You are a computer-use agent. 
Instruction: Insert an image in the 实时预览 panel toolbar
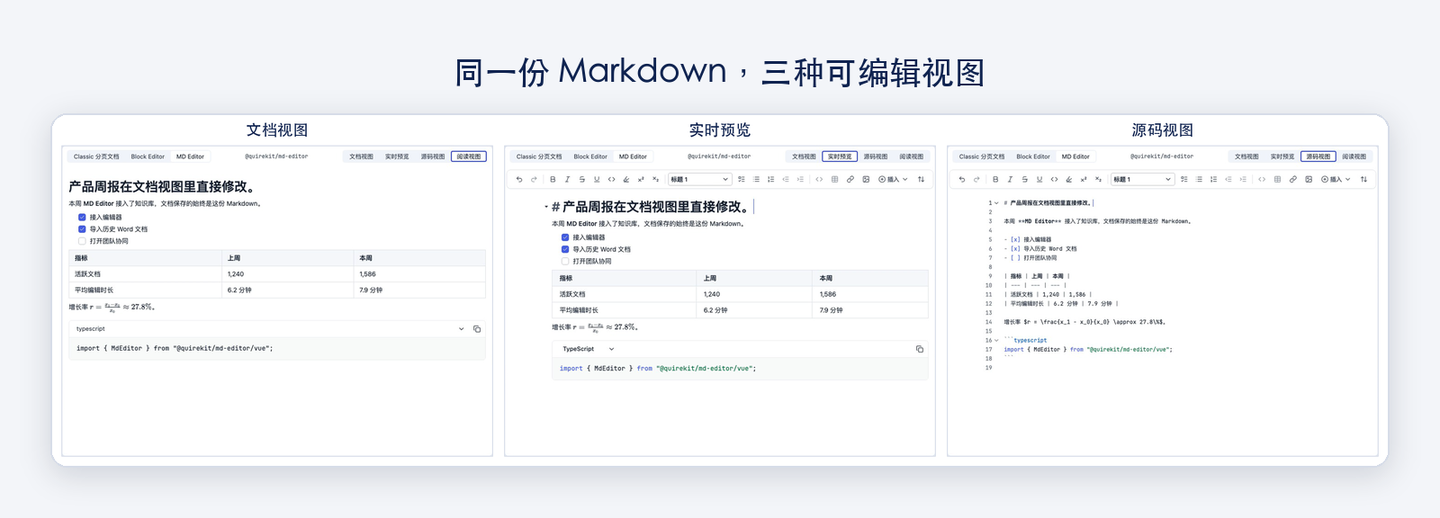tap(866, 179)
